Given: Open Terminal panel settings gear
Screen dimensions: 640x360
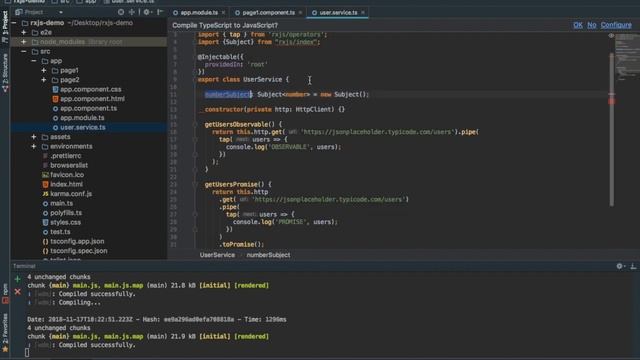Looking at the screenshot, I should (620, 266).
